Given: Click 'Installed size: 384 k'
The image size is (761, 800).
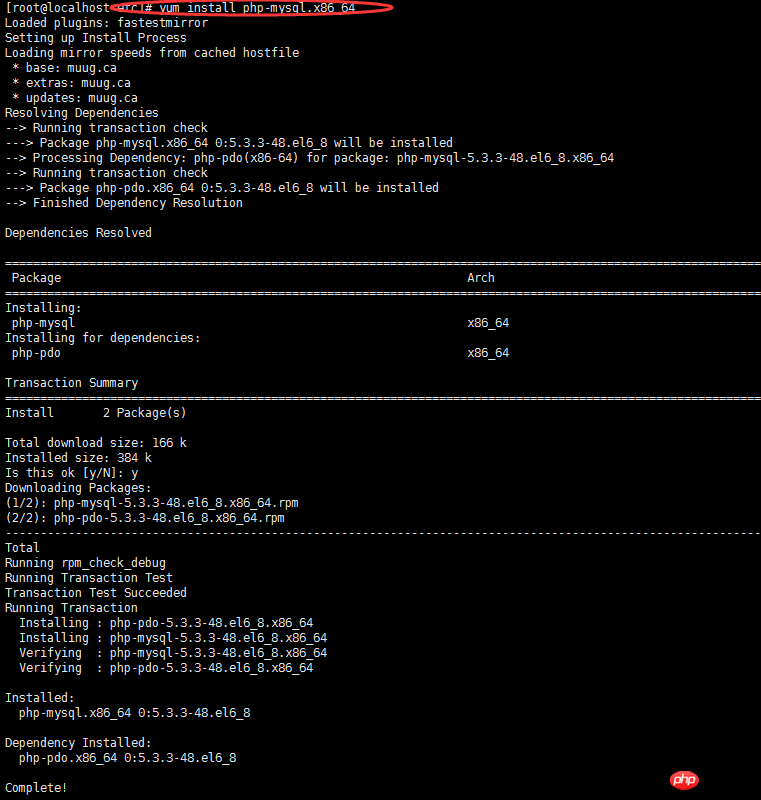Looking at the screenshot, I should click(x=78, y=458).
